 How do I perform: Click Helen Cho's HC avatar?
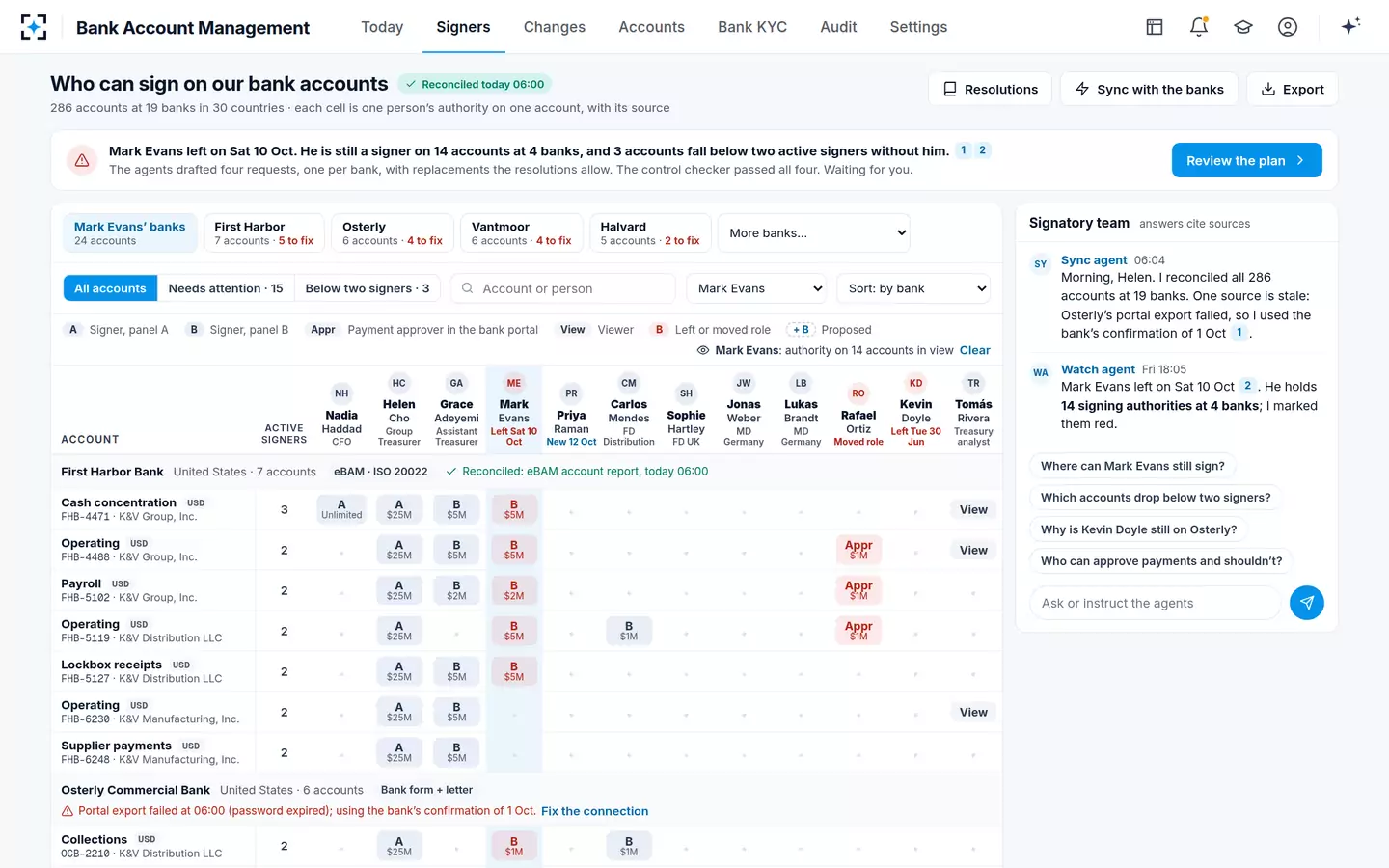coord(399,383)
